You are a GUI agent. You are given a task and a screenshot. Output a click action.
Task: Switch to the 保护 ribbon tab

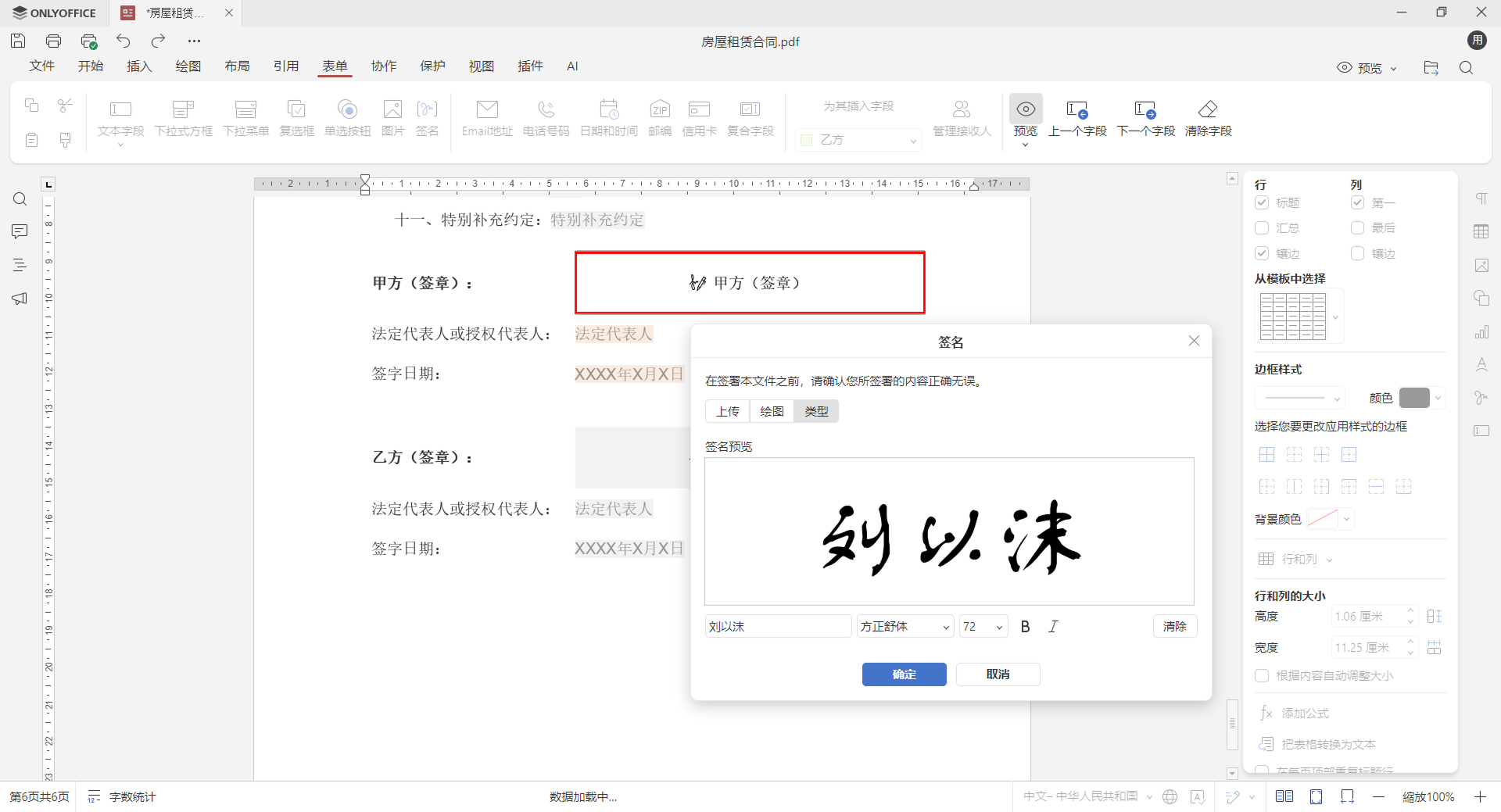pyautogui.click(x=432, y=66)
